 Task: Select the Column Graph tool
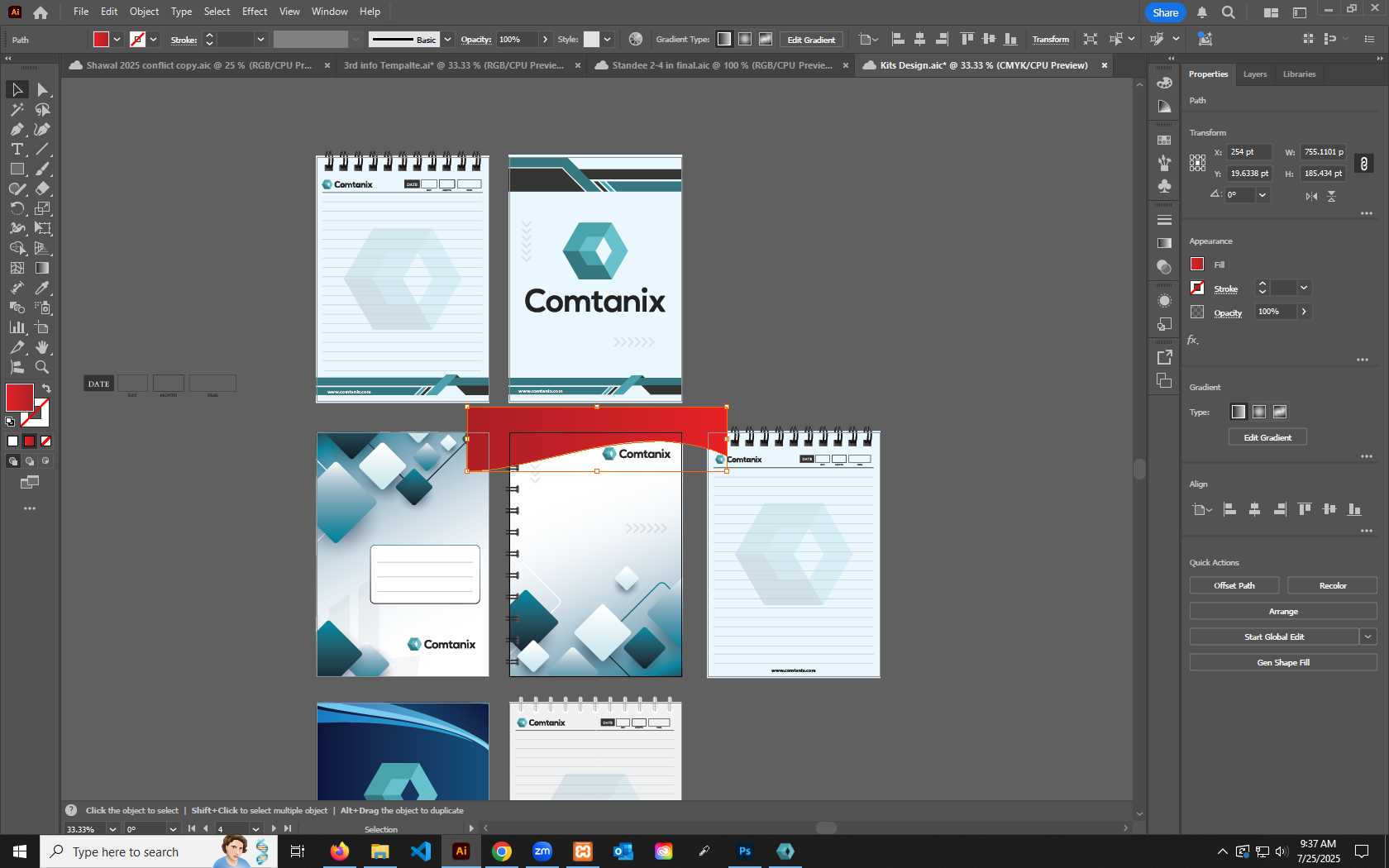17,327
